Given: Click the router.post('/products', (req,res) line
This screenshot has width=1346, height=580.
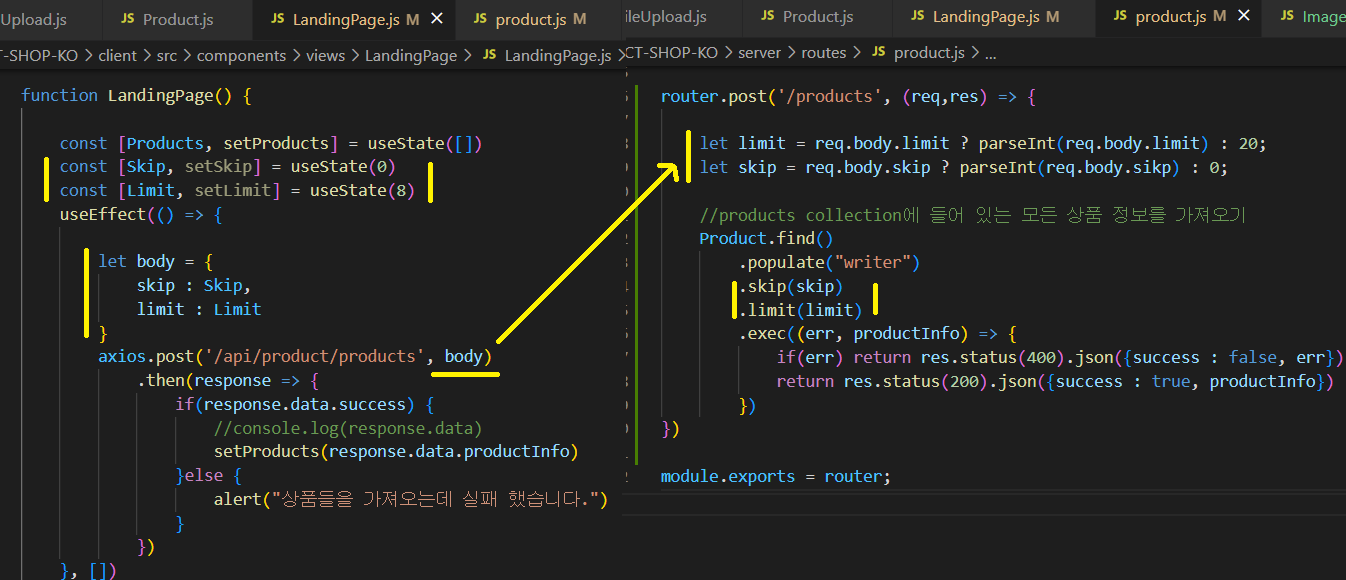Looking at the screenshot, I should click(x=848, y=97).
